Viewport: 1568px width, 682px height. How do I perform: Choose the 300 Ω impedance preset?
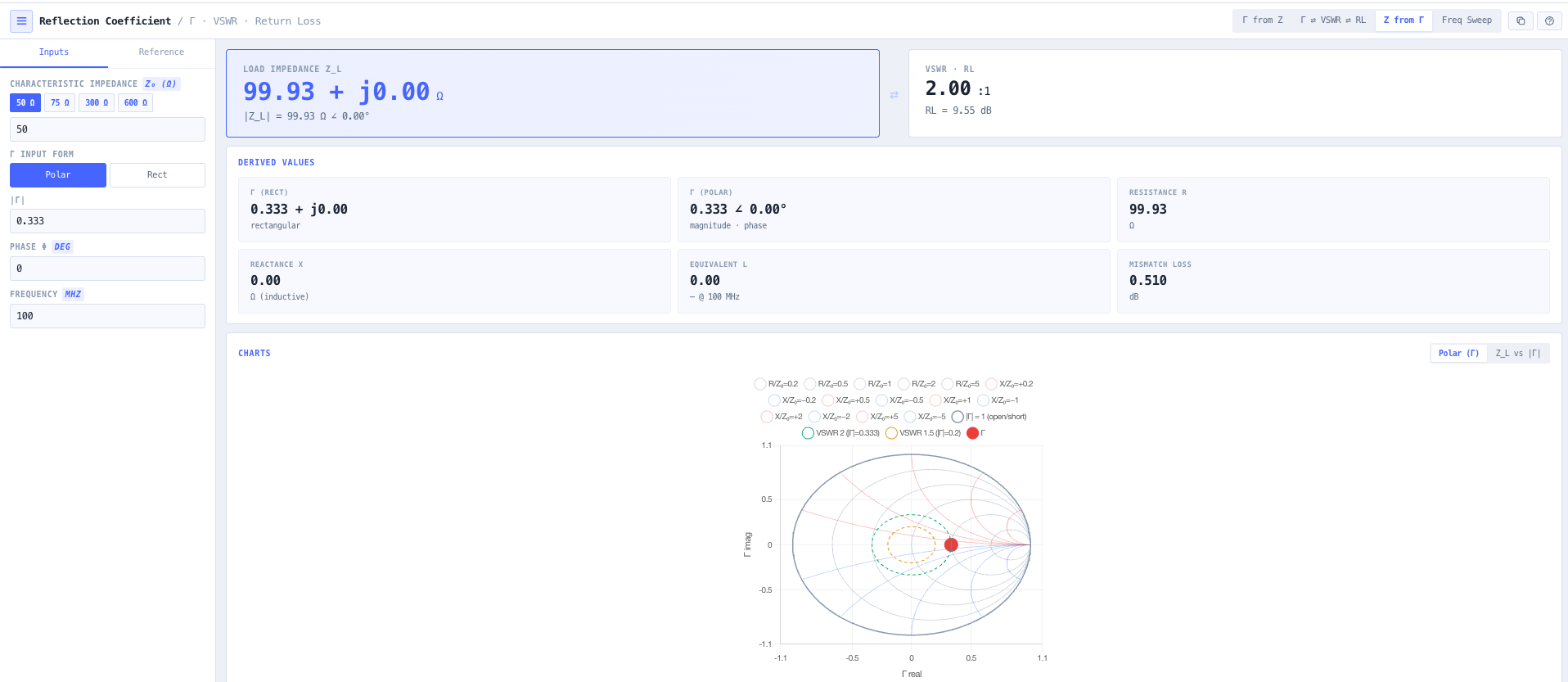97,103
